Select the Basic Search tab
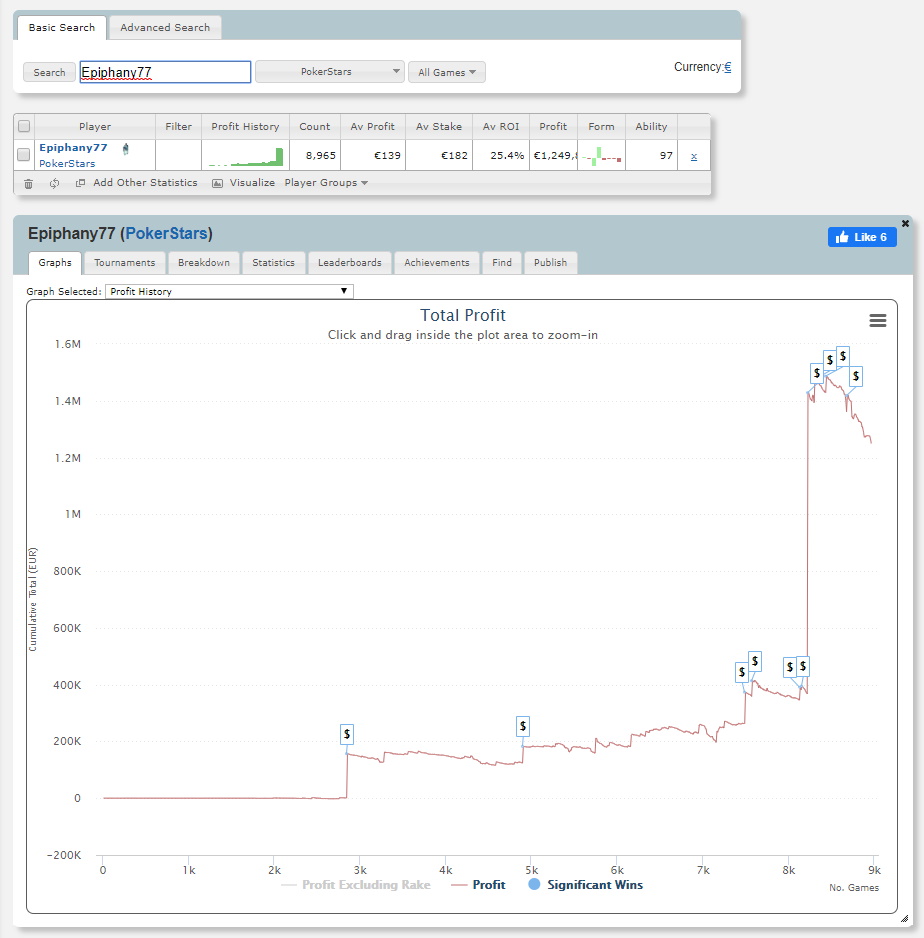This screenshot has height=938, width=924. [62, 28]
